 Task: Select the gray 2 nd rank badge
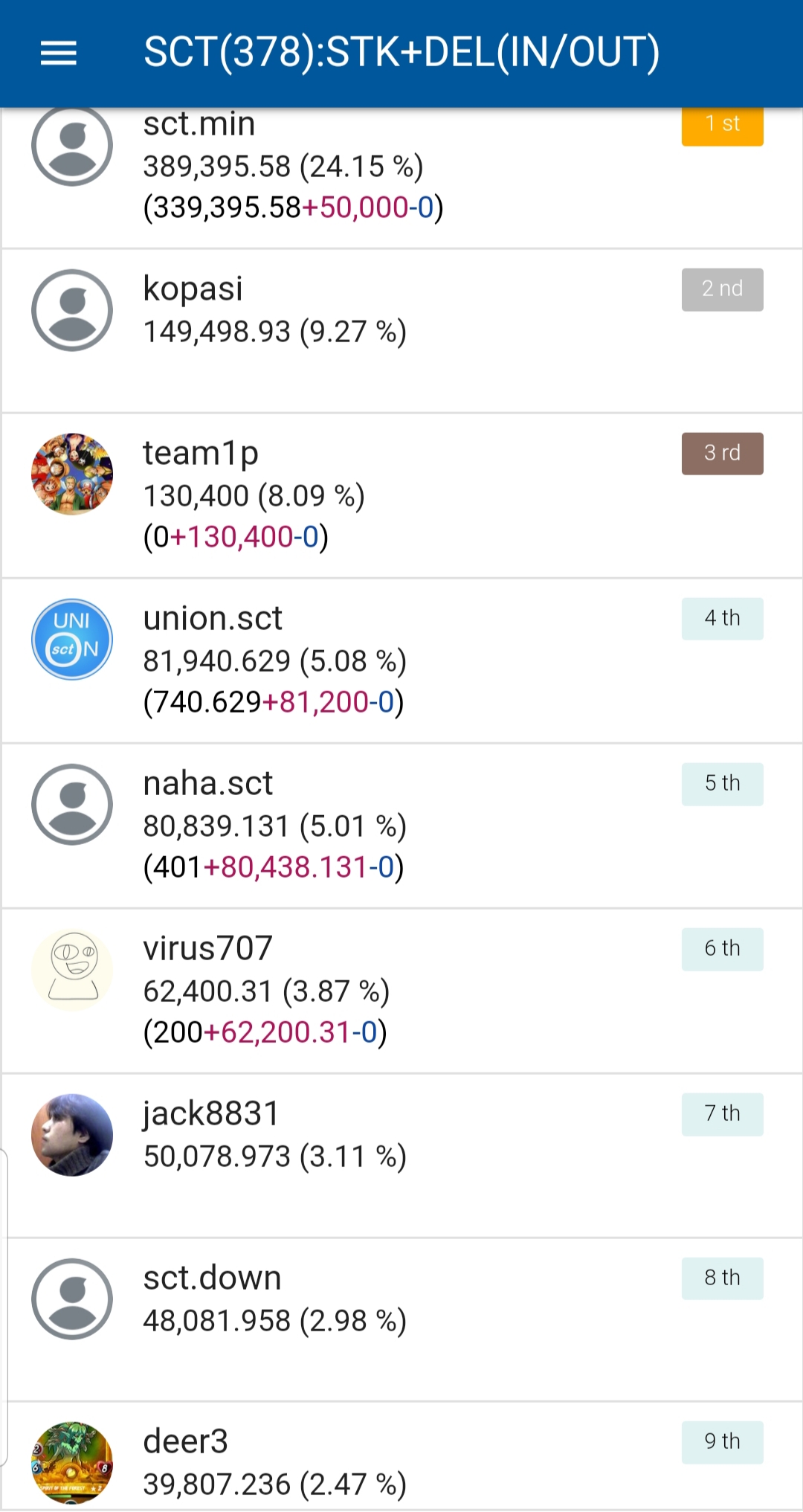[723, 289]
